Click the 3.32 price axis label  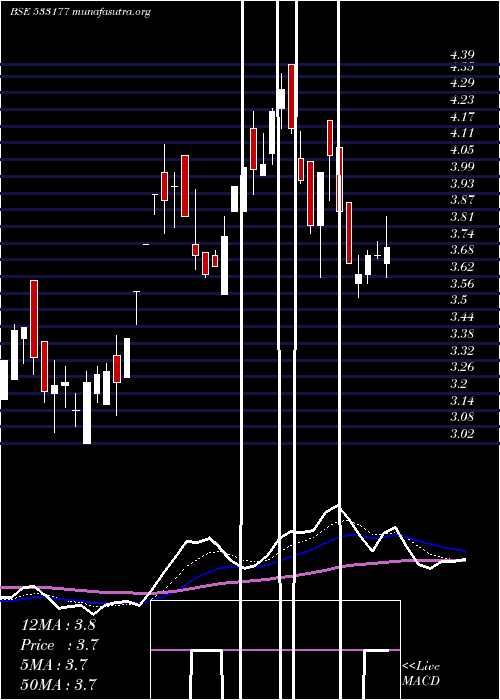(462, 350)
